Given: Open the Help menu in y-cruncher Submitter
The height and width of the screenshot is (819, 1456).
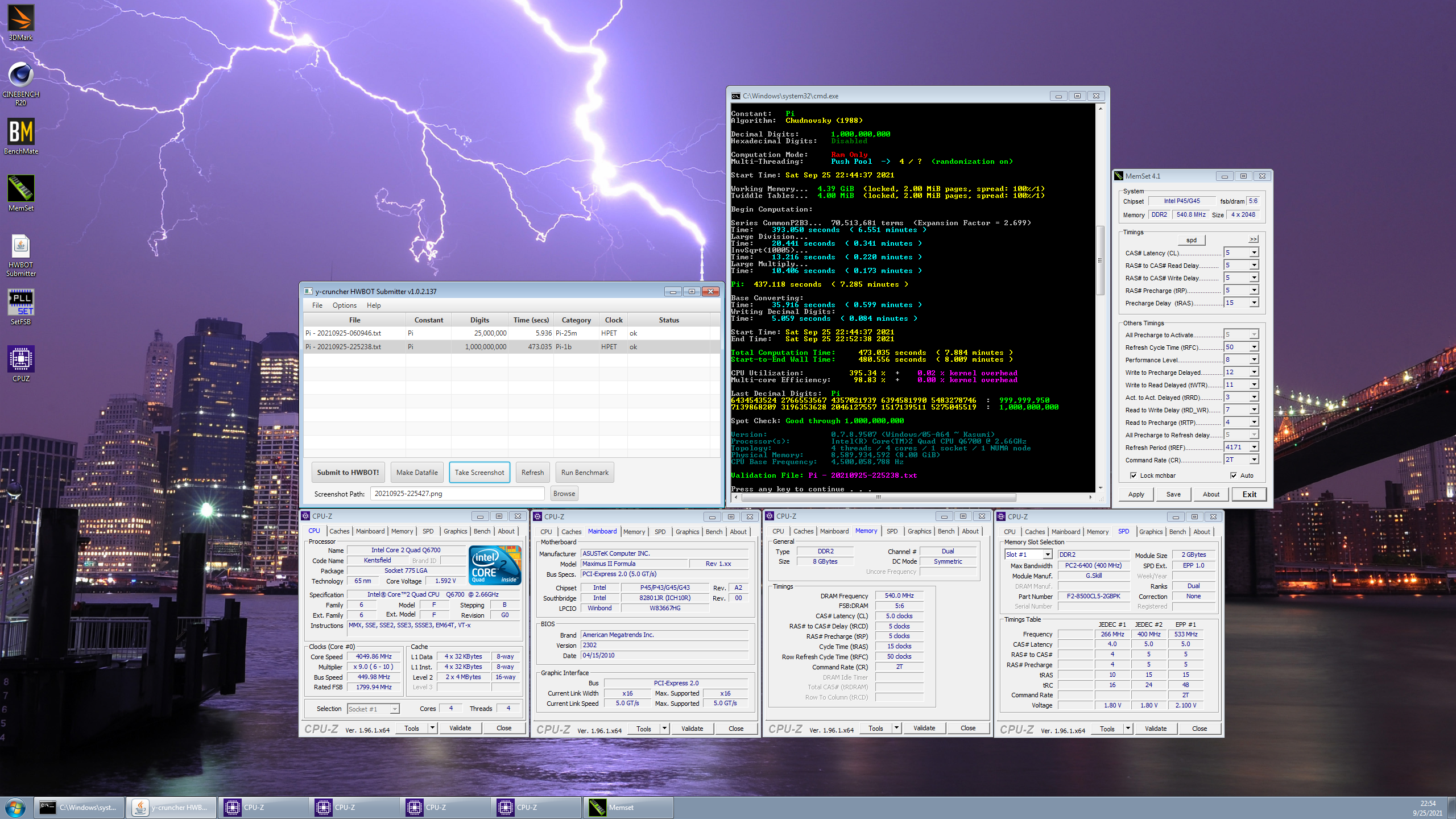Looking at the screenshot, I should [x=374, y=305].
